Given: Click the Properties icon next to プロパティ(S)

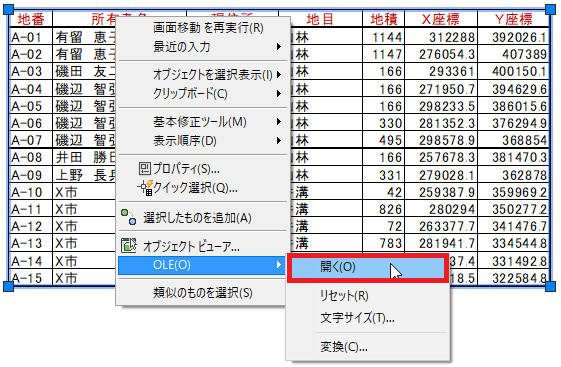Looking at the screenshot, I should pyautogui.click(x=145, y=168).
